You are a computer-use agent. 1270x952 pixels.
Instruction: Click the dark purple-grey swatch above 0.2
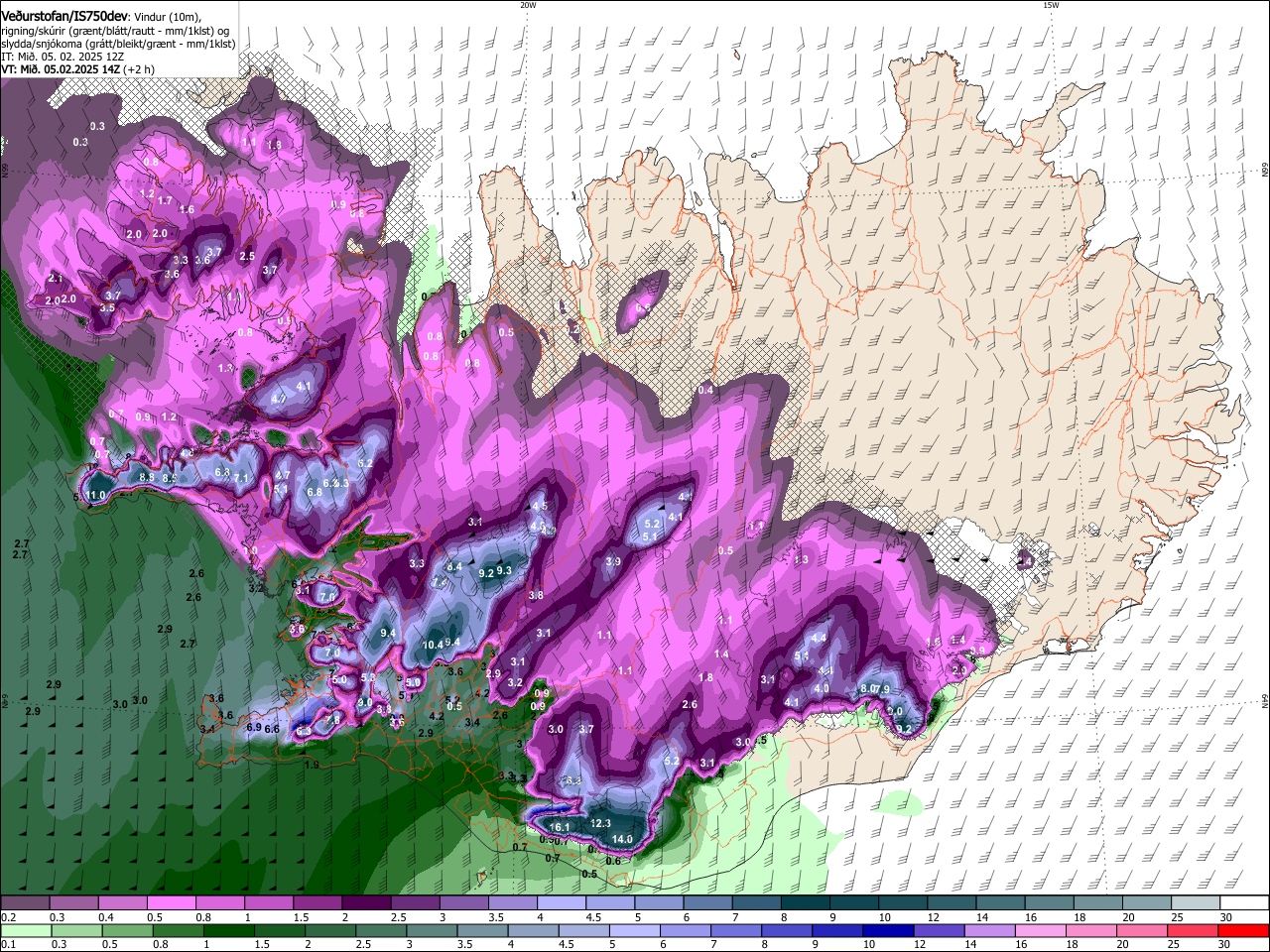(x=25, y=903)
